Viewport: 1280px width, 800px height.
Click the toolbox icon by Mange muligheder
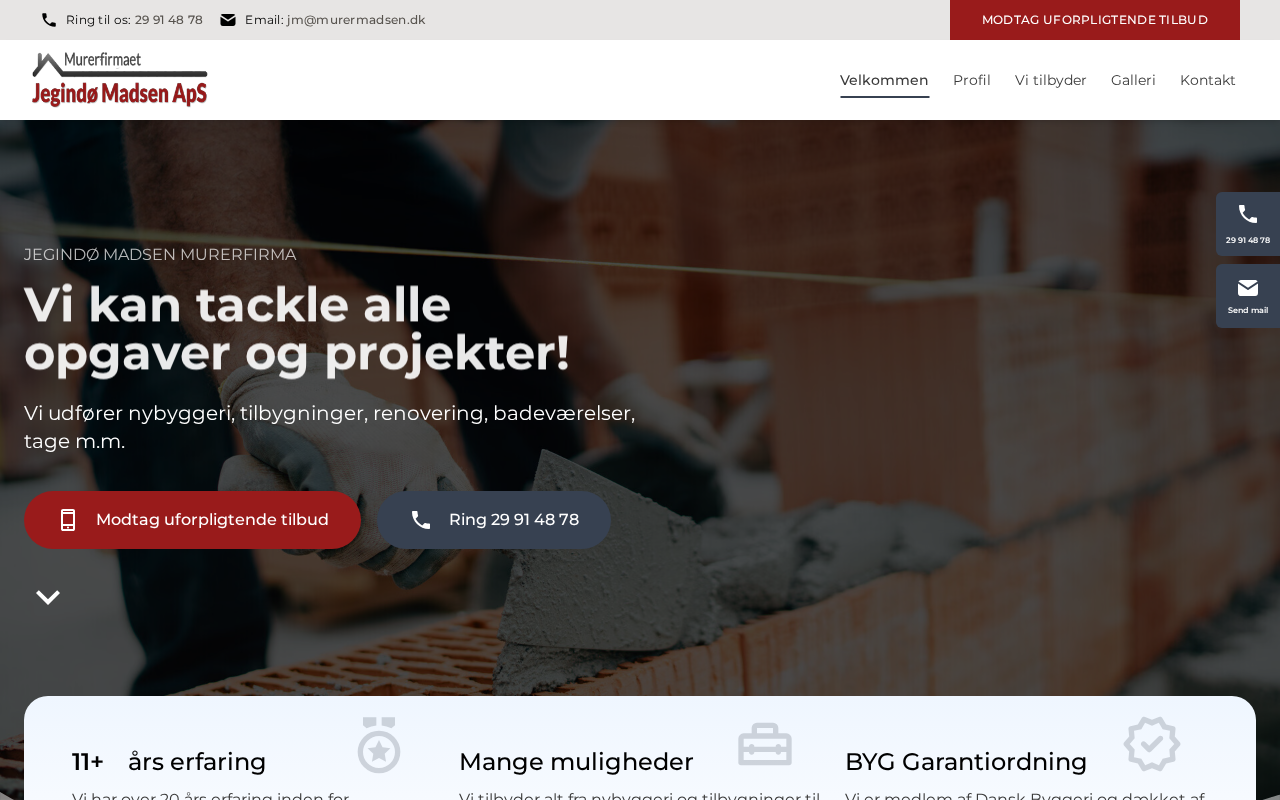pos(765,745)
